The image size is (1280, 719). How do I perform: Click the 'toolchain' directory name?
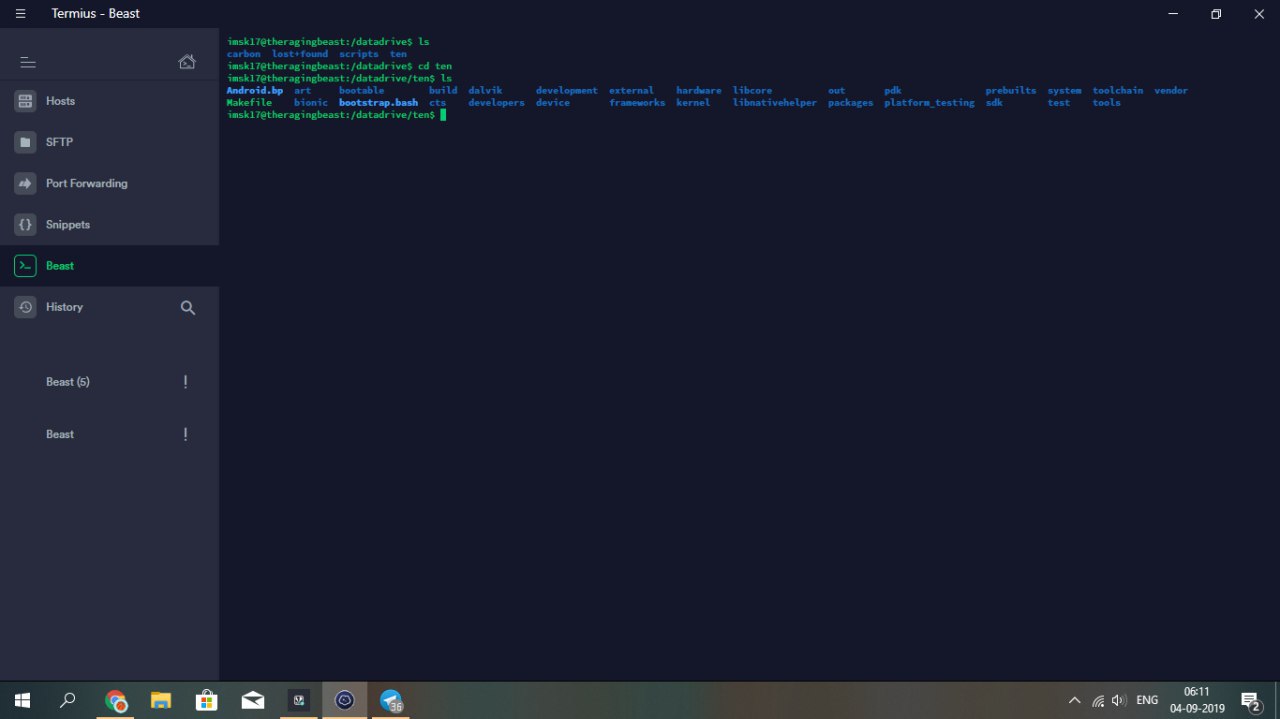click(1117, 90)
